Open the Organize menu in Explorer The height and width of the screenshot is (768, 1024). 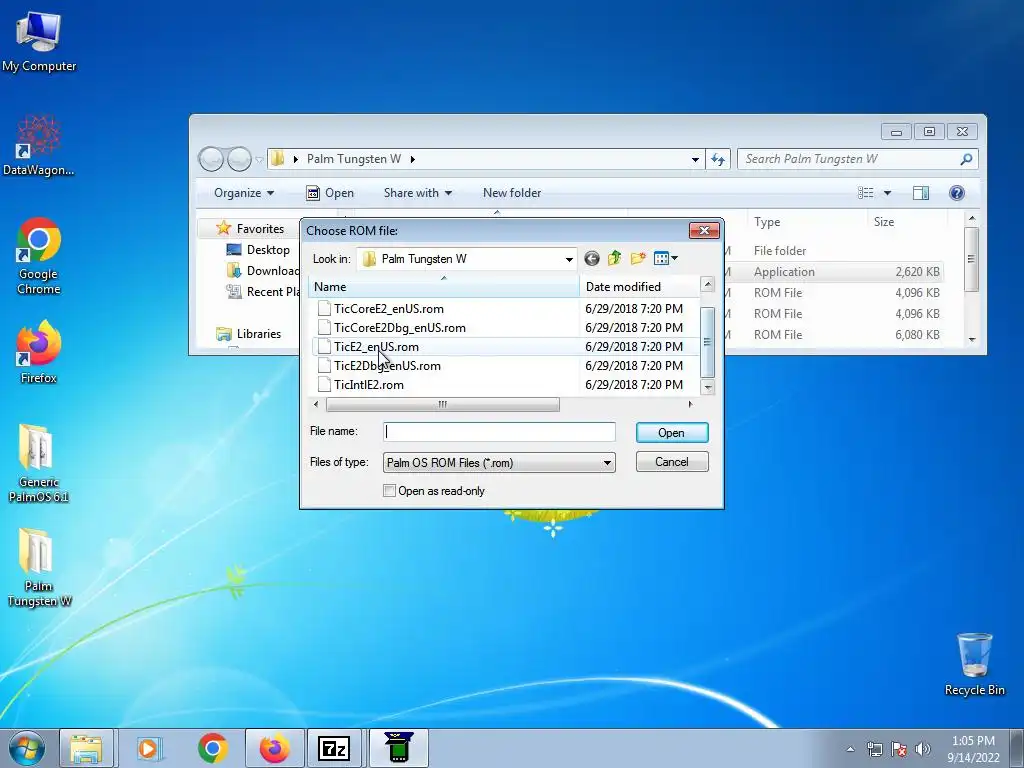(244, 193)
